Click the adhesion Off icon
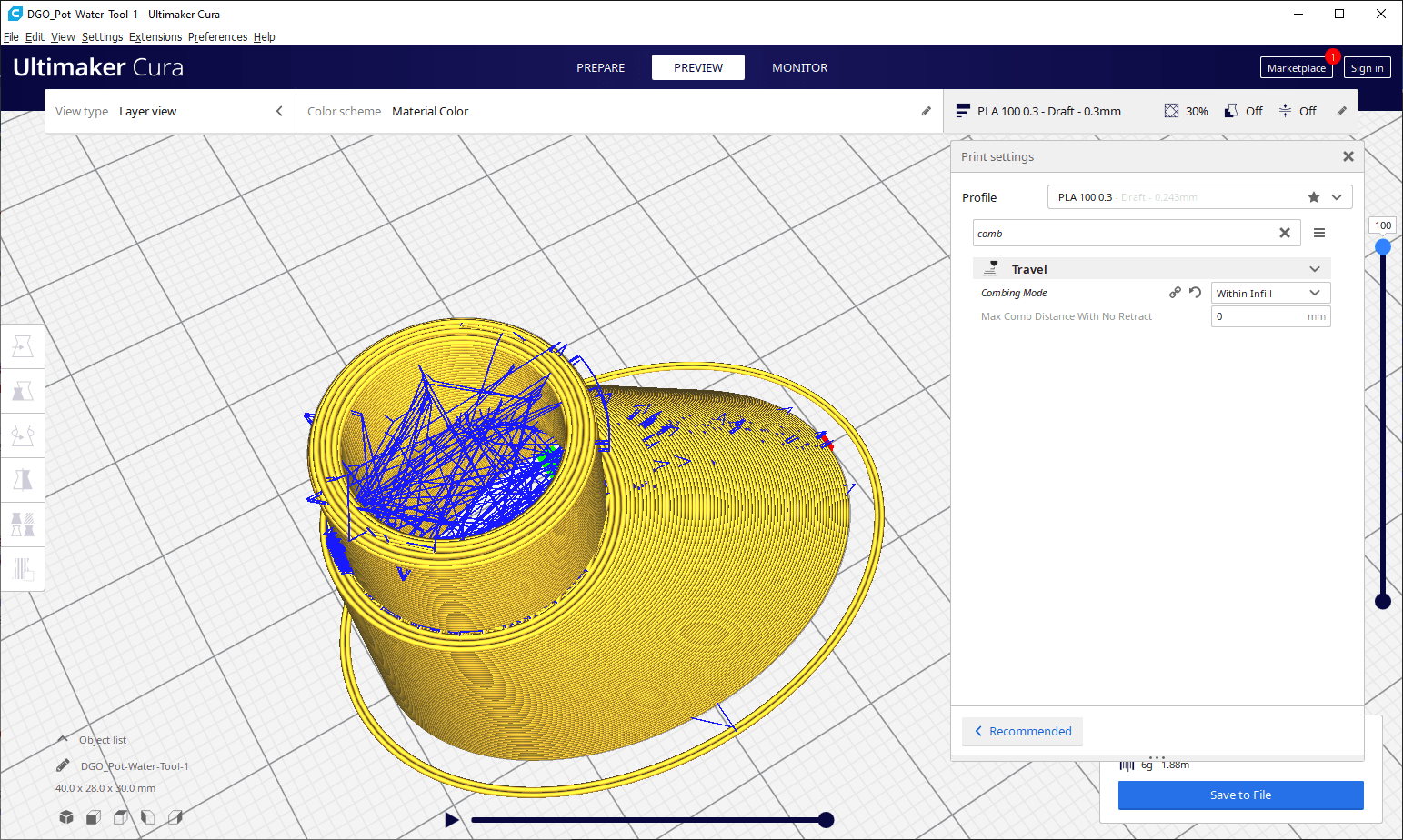This screenshot has width=1403, height=840. click(1285, 111)
